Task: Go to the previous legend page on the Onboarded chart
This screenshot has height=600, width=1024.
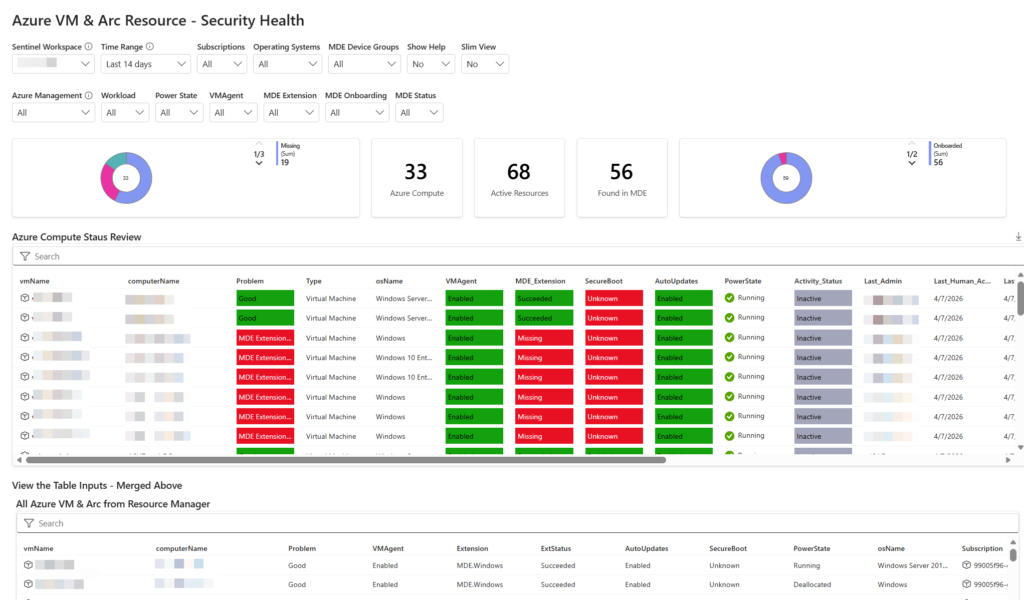Action: (x=911, y=144)
